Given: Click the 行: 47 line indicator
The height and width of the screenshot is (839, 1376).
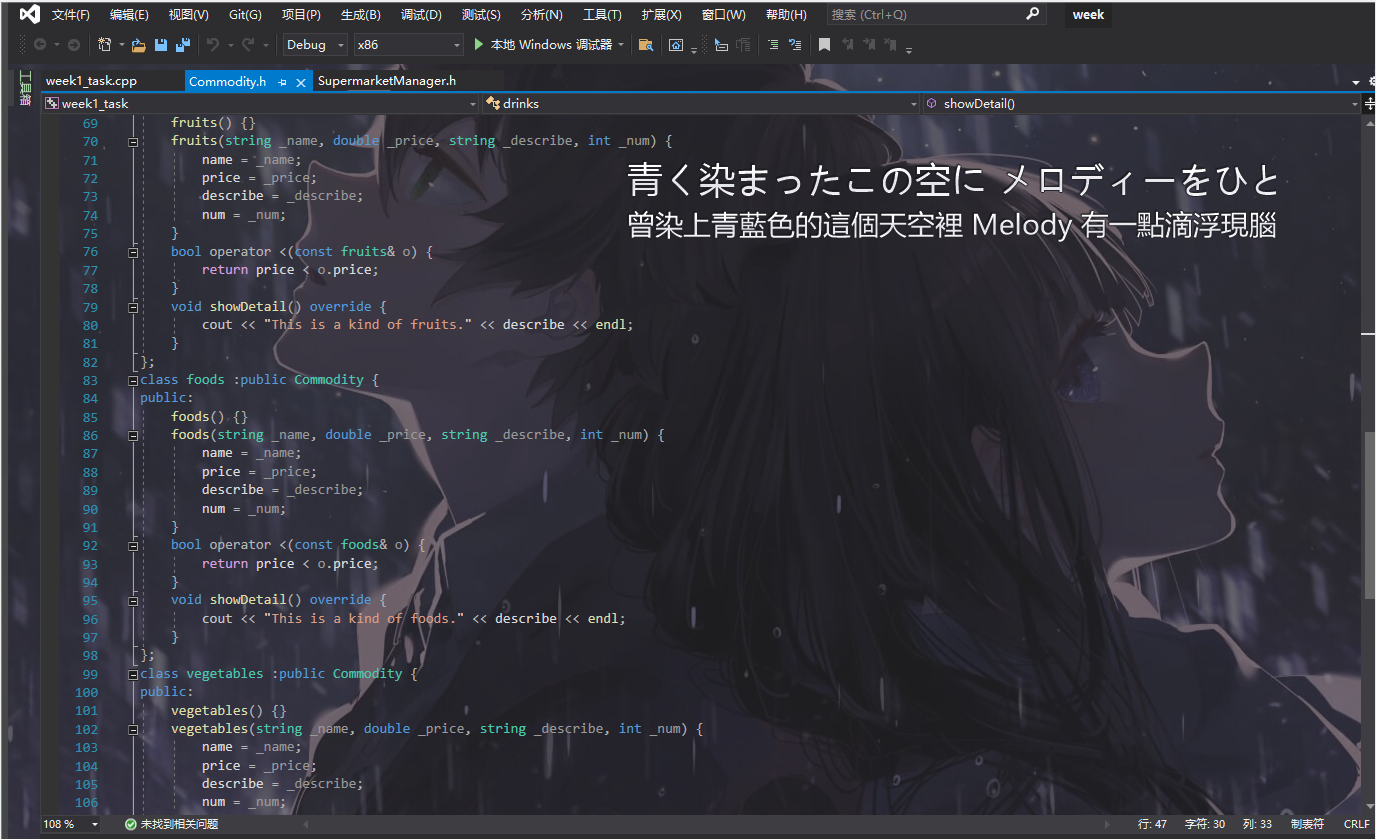Looking at the screenshot, I should pos(1153,824).
